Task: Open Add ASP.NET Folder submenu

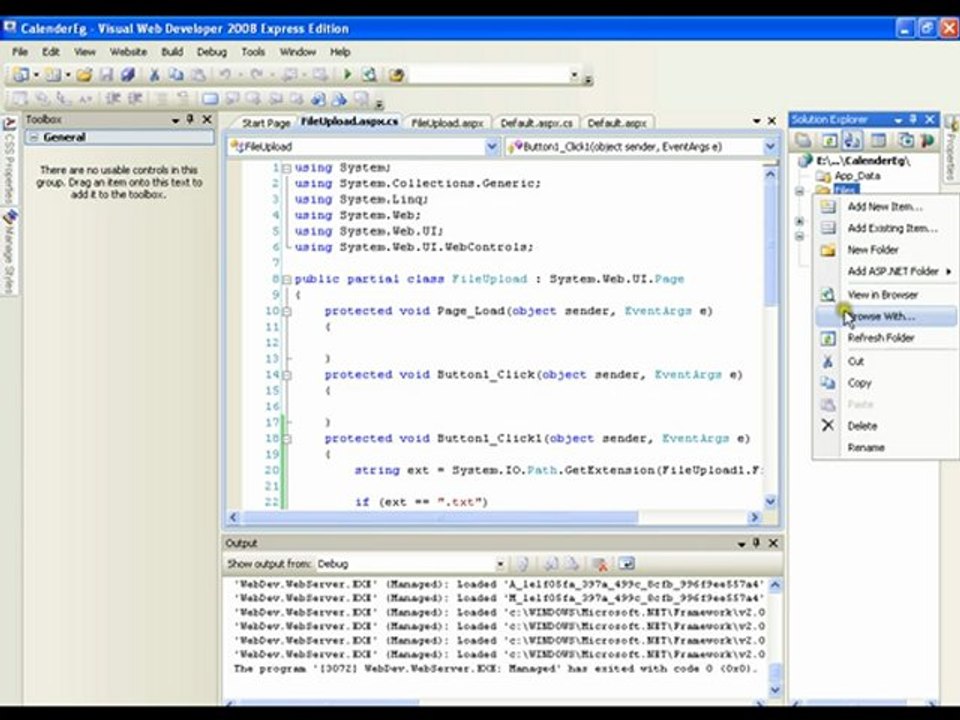Action: (885, 271)
